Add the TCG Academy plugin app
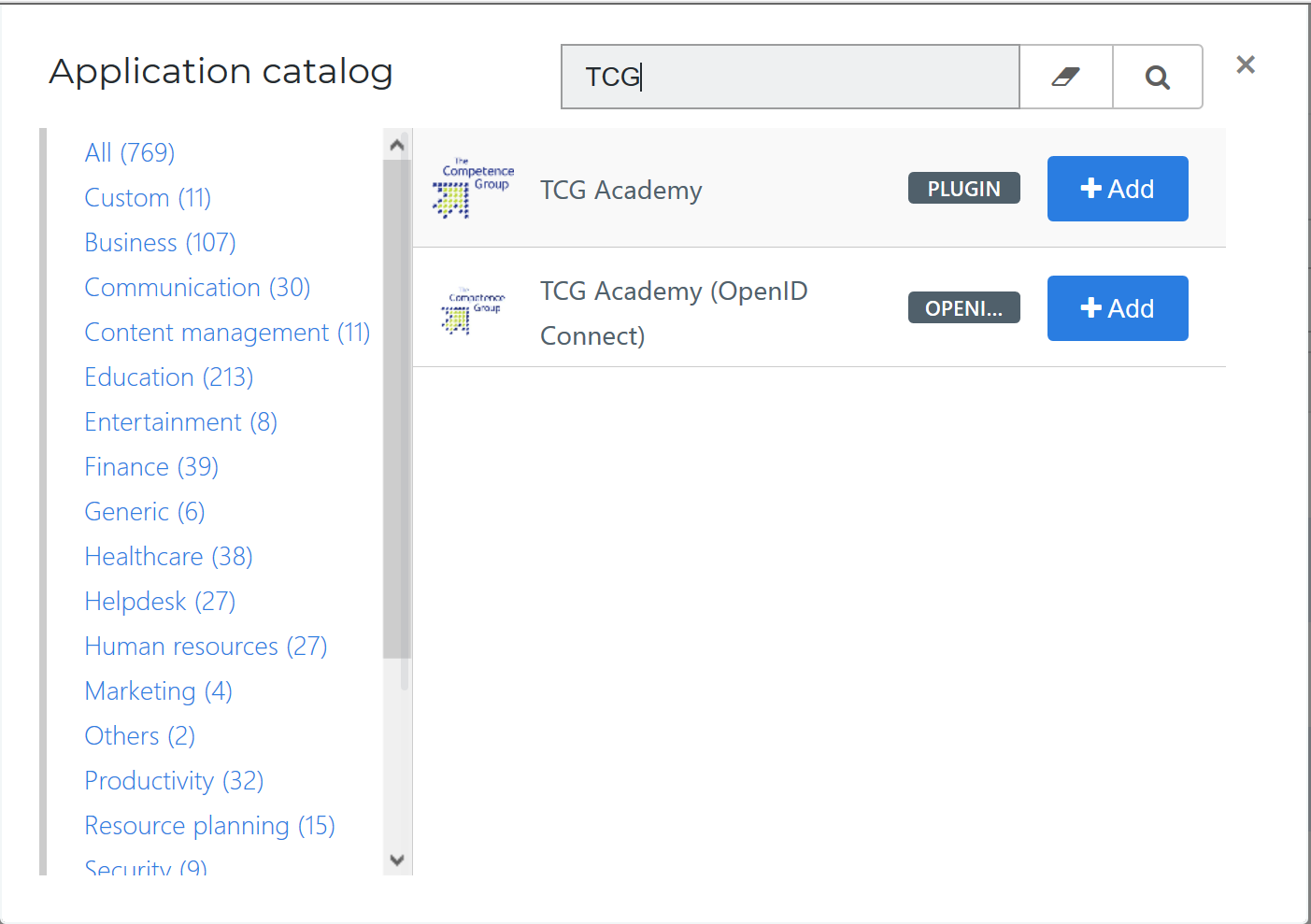Screen dimensions: 1311x924 coord(1118,189)
